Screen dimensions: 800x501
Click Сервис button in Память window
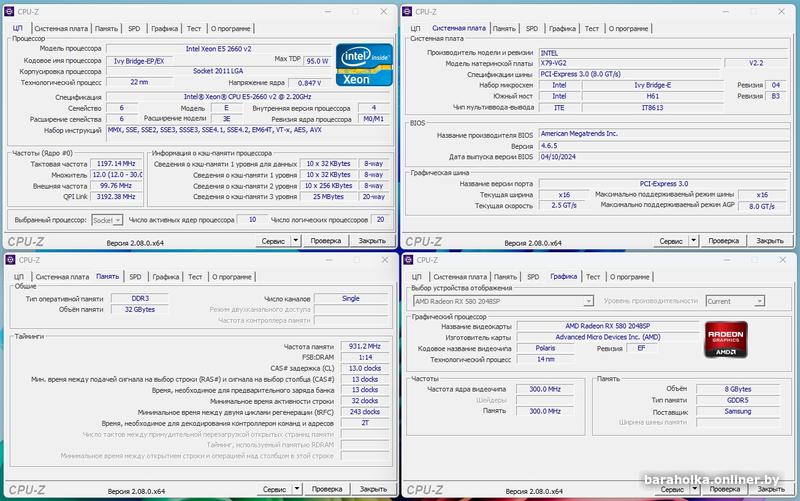(274, 489)
